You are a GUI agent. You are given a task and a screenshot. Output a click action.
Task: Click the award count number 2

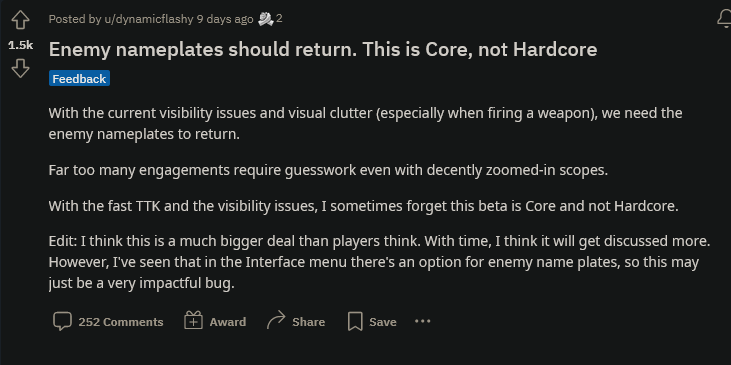[279, 19]
